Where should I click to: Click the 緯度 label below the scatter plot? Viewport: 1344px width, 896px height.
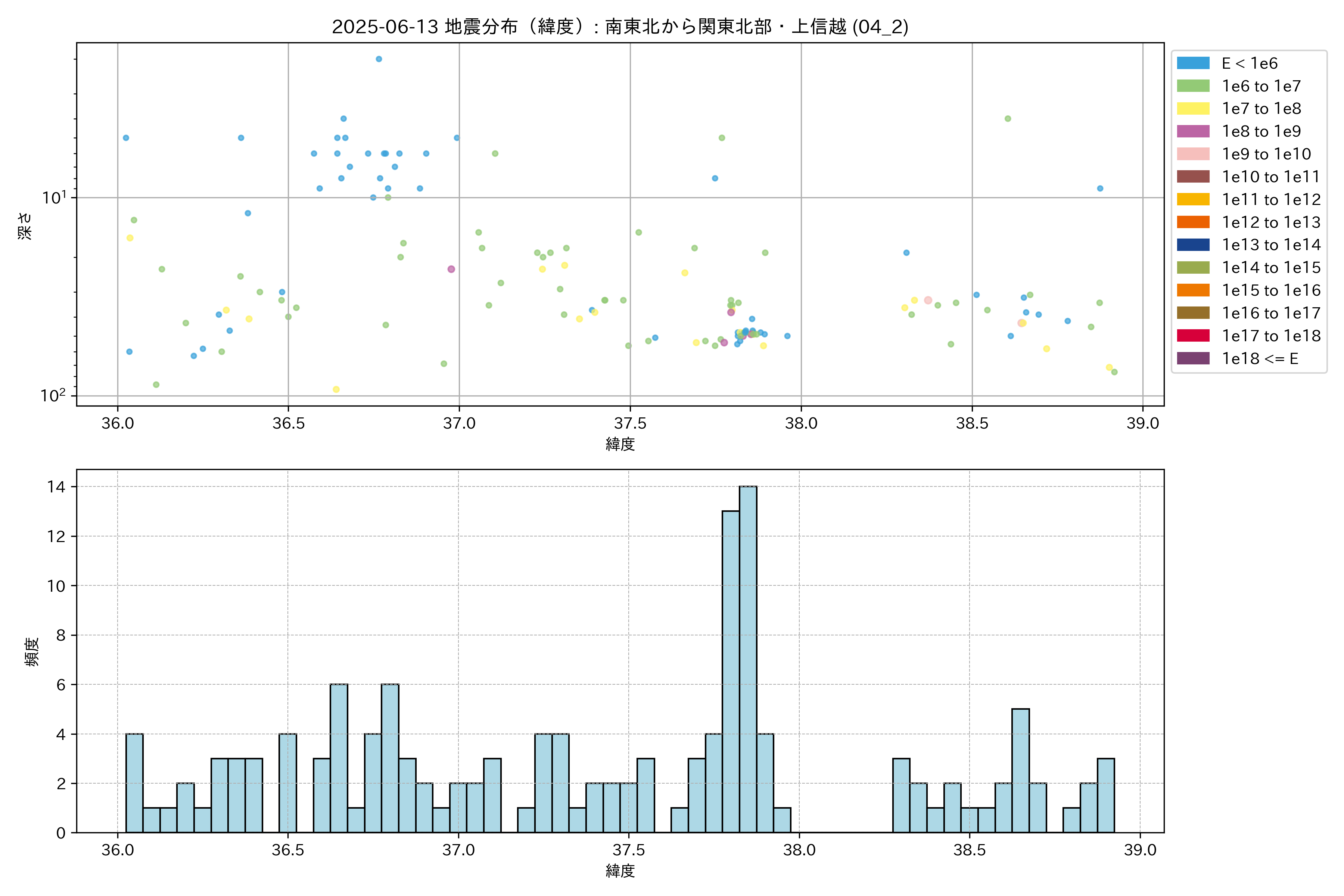tap(620, 444)
